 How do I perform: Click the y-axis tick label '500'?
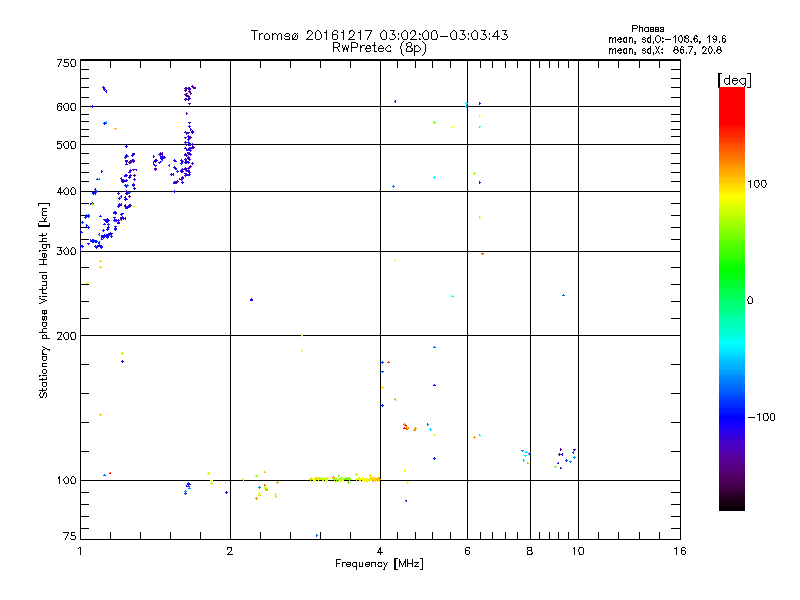click(x=66, y=145)
